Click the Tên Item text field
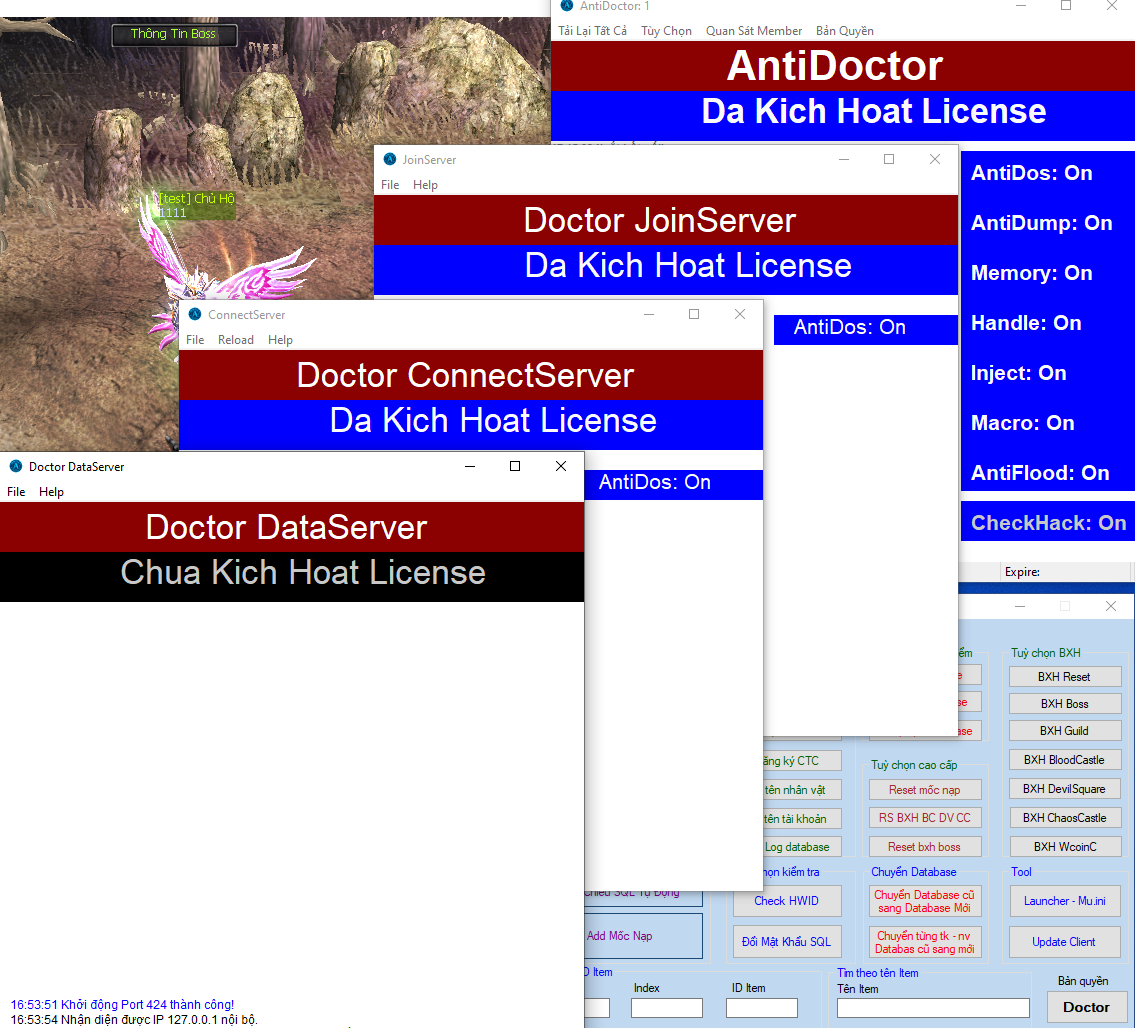This screenshot has width=1135, height=1028. click(932, 1008)
